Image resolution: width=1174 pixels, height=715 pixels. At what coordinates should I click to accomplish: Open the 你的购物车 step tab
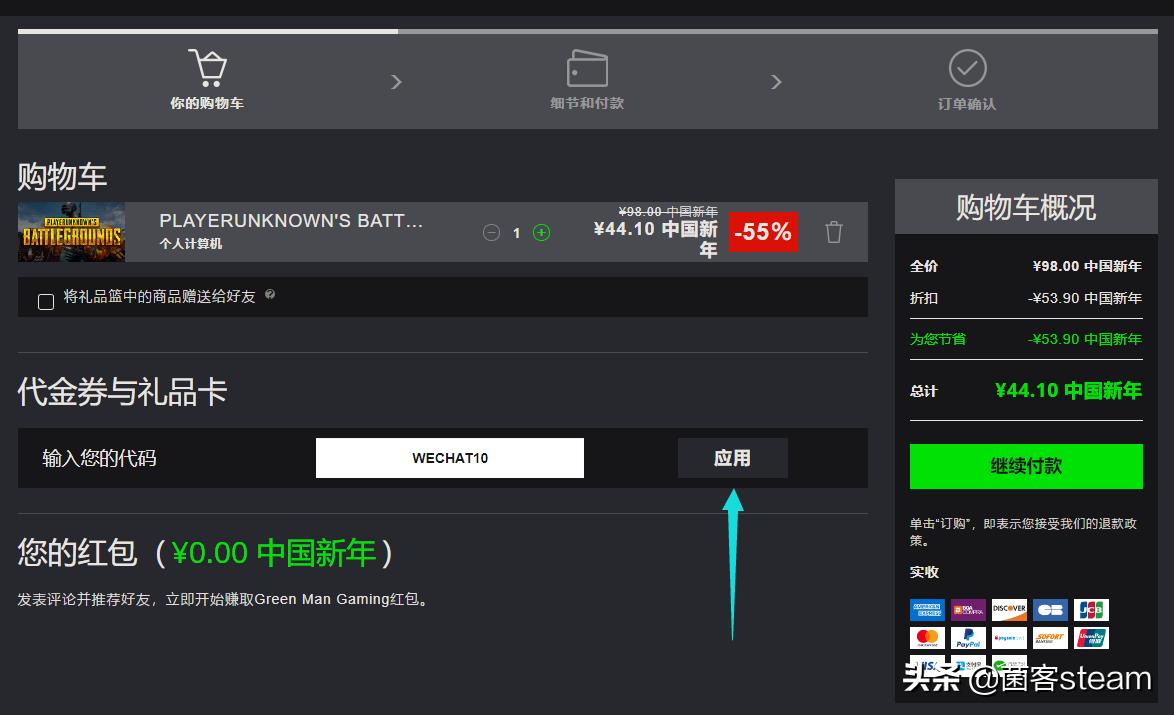pos(207,81)
